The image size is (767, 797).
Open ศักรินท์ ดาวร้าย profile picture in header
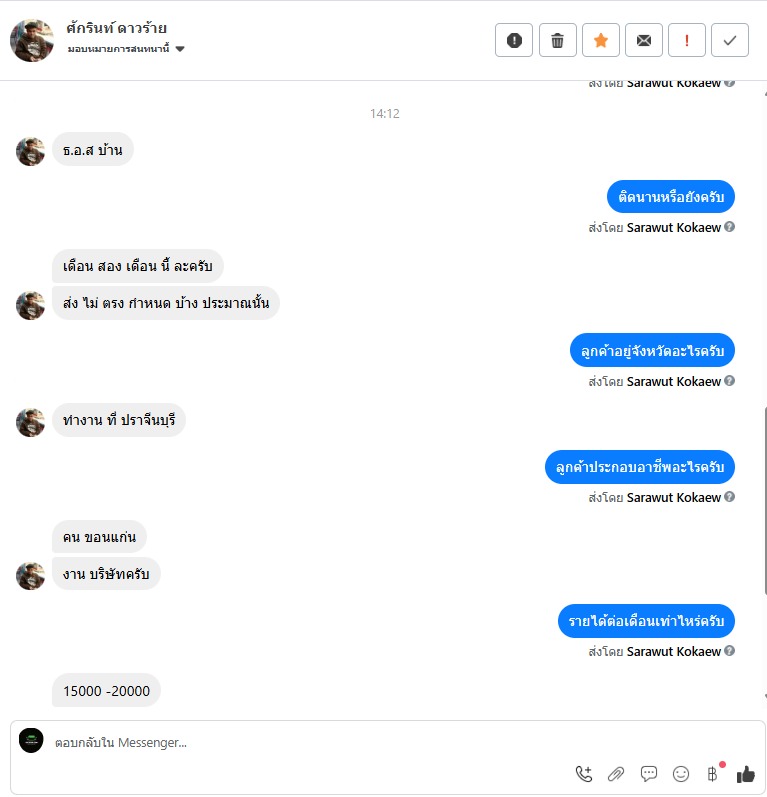pos(32,41)
